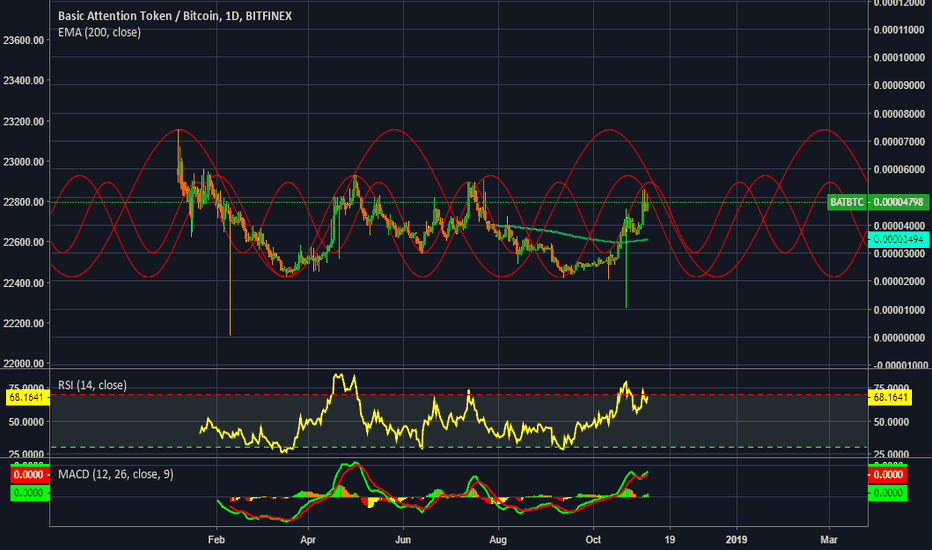Click the Mar label on the time axis

click(829, 540)
